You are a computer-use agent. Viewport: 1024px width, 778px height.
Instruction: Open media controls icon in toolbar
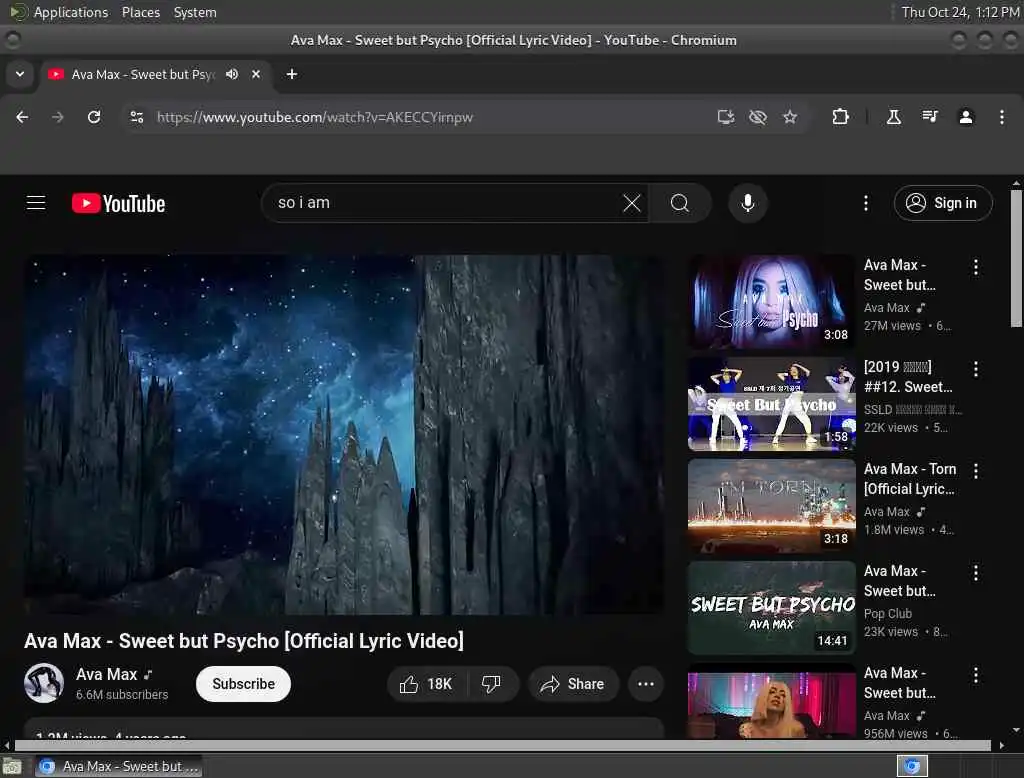pos(930,117)
